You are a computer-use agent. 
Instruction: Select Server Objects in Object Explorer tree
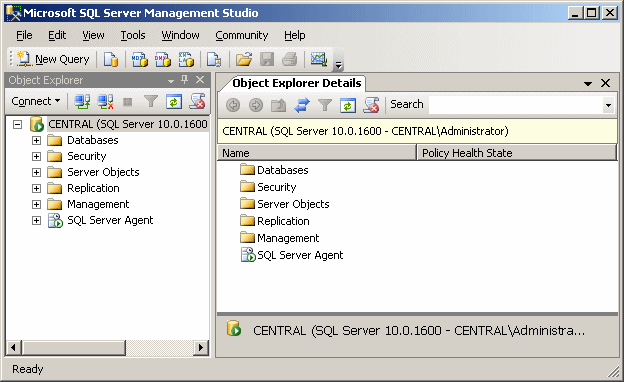tap(103, 172)
